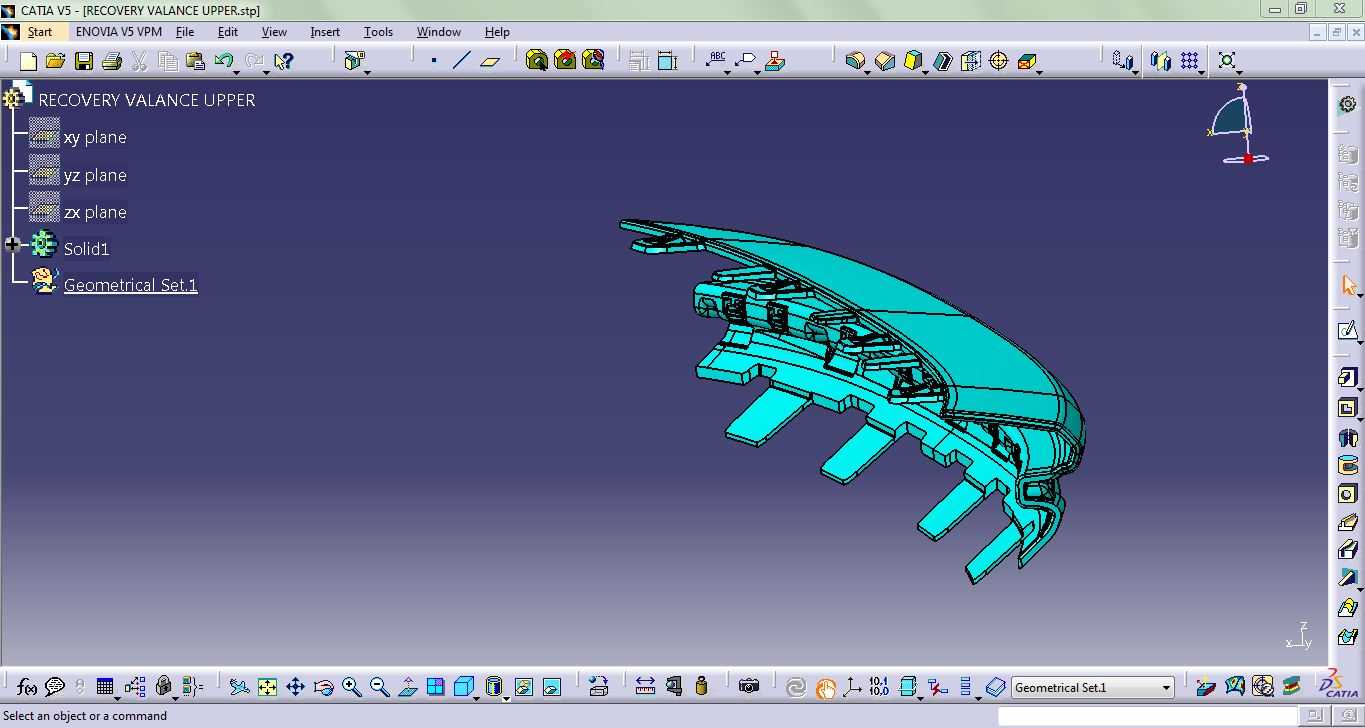Viewport: 1365px width, 728px height.
Task: Toggle the Hide/Show icon
Action: click(x=523, y=687)
